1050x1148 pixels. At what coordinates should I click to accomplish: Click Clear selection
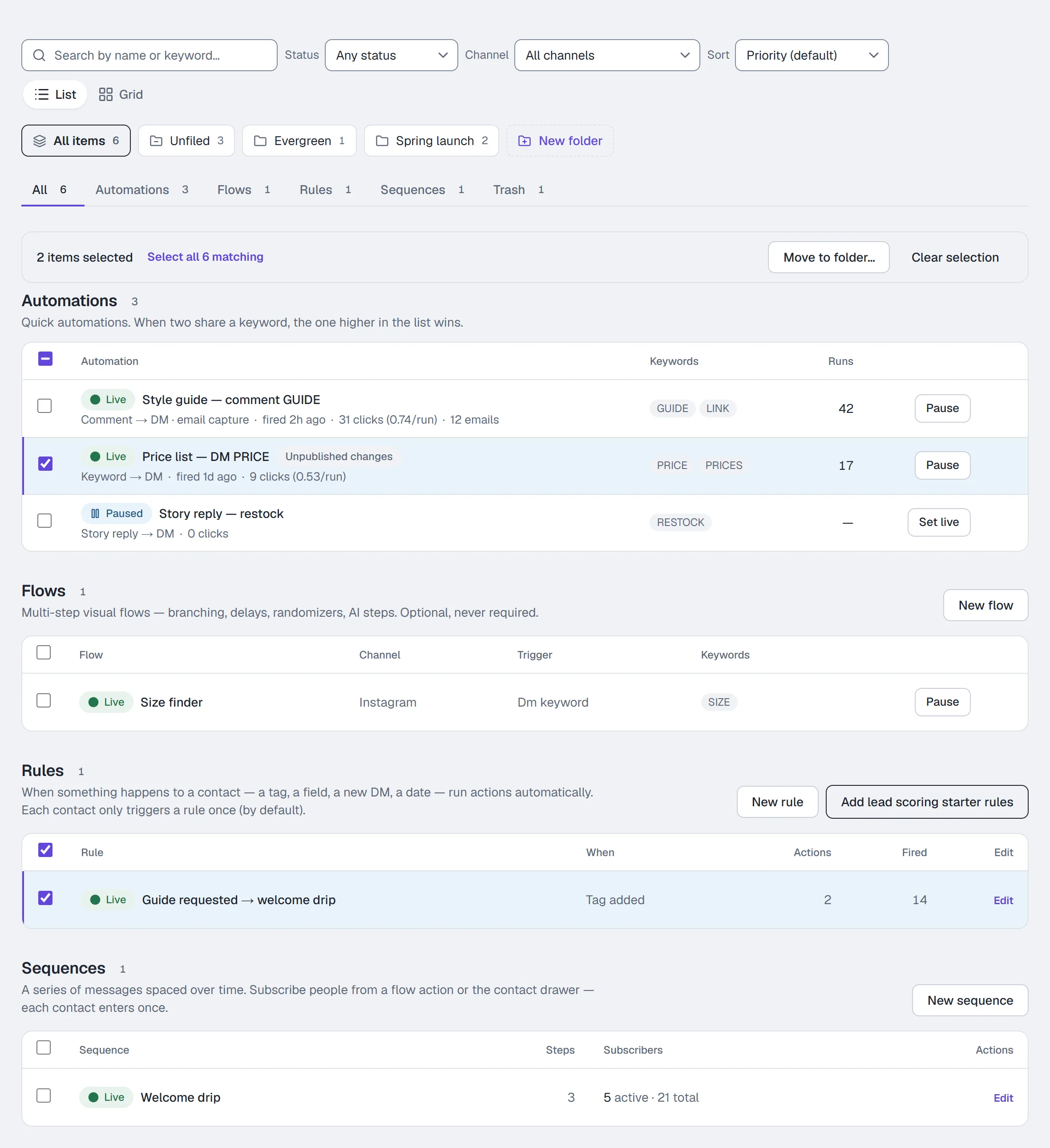click(x=955, y=257)
